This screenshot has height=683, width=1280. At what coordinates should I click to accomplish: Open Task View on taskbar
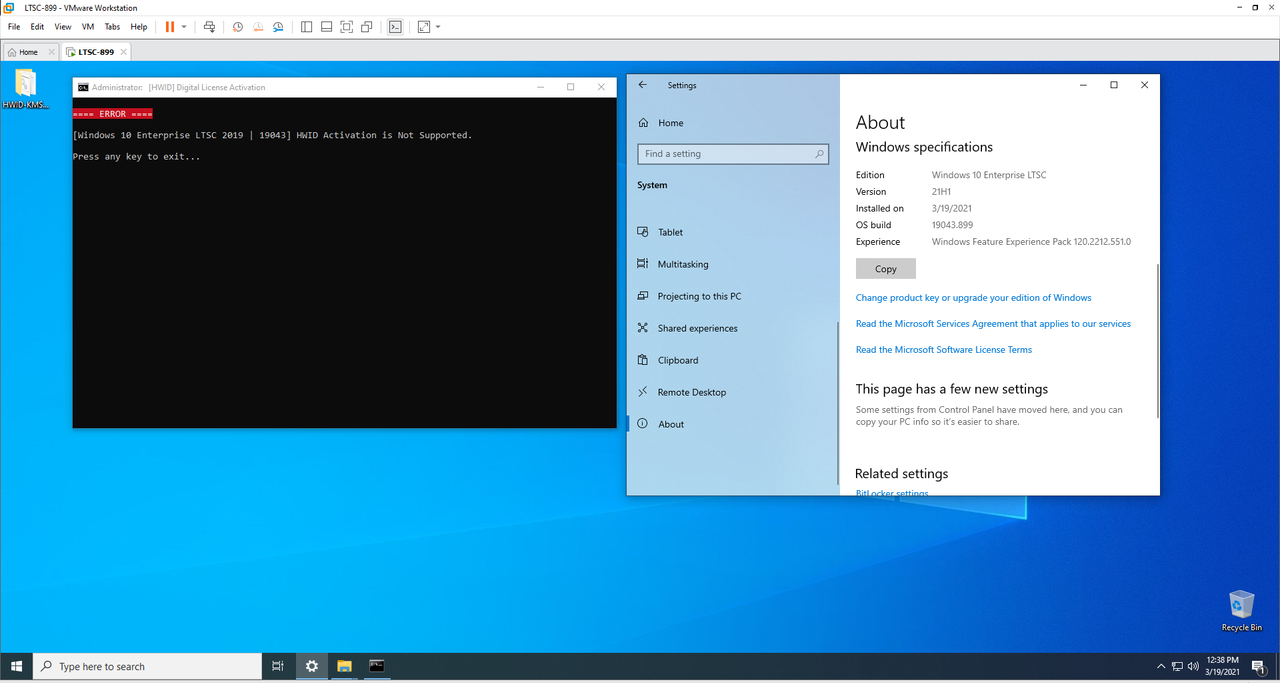pos(278,666)
